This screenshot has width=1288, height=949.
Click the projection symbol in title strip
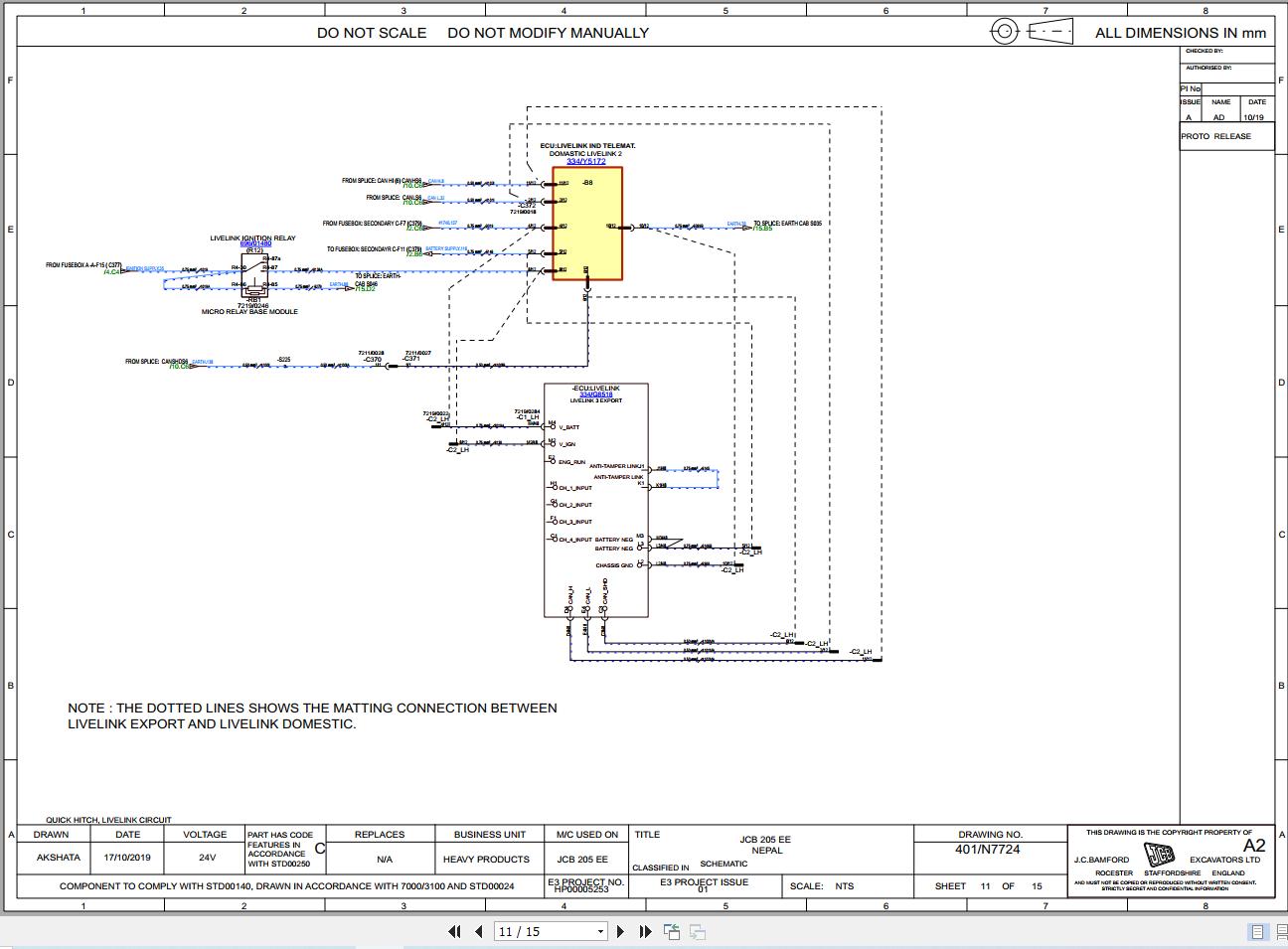tap(1032, 32)
